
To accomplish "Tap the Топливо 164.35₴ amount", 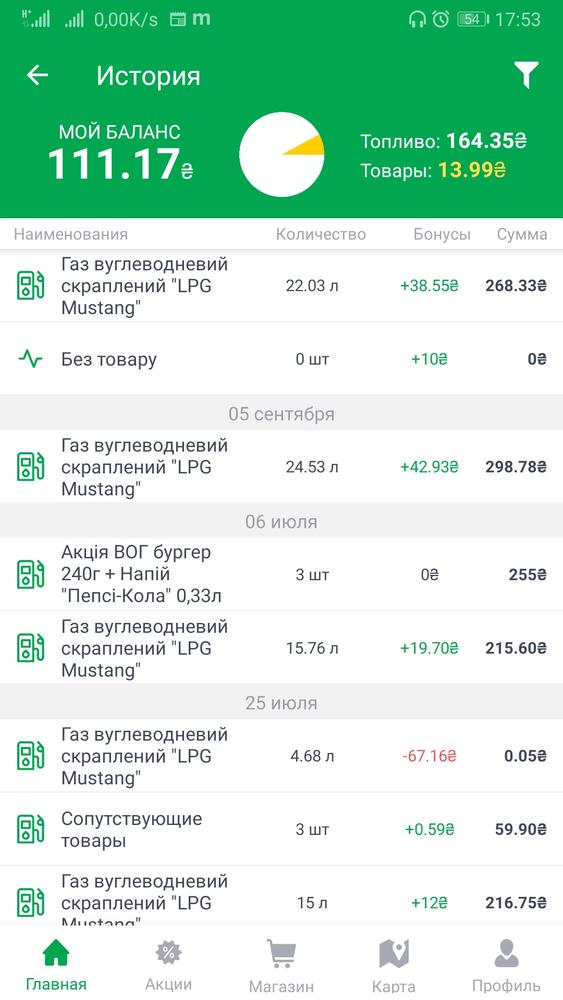I will [x=486, y=140].
